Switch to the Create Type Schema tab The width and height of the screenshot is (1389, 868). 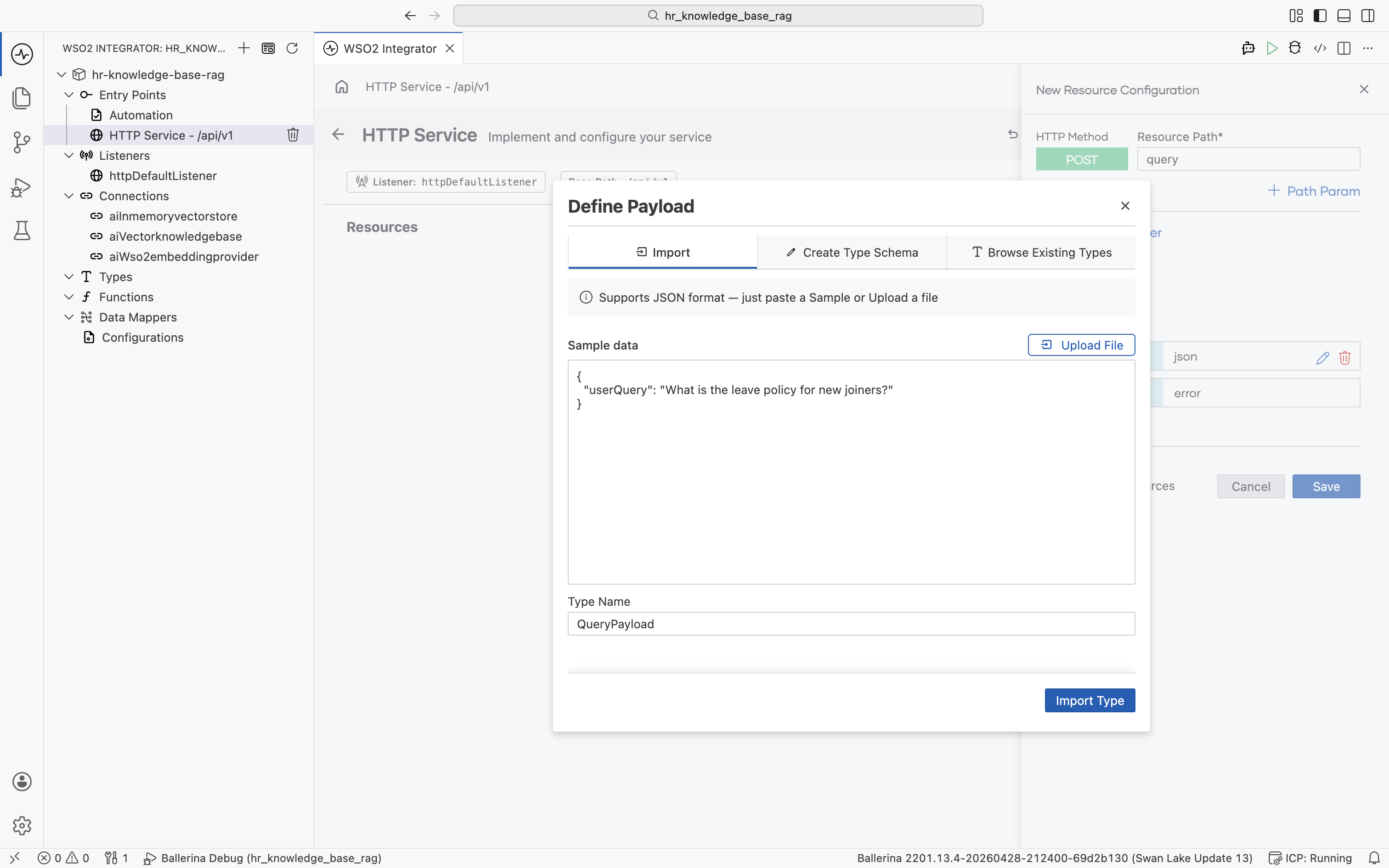click(x=852, y=252)
